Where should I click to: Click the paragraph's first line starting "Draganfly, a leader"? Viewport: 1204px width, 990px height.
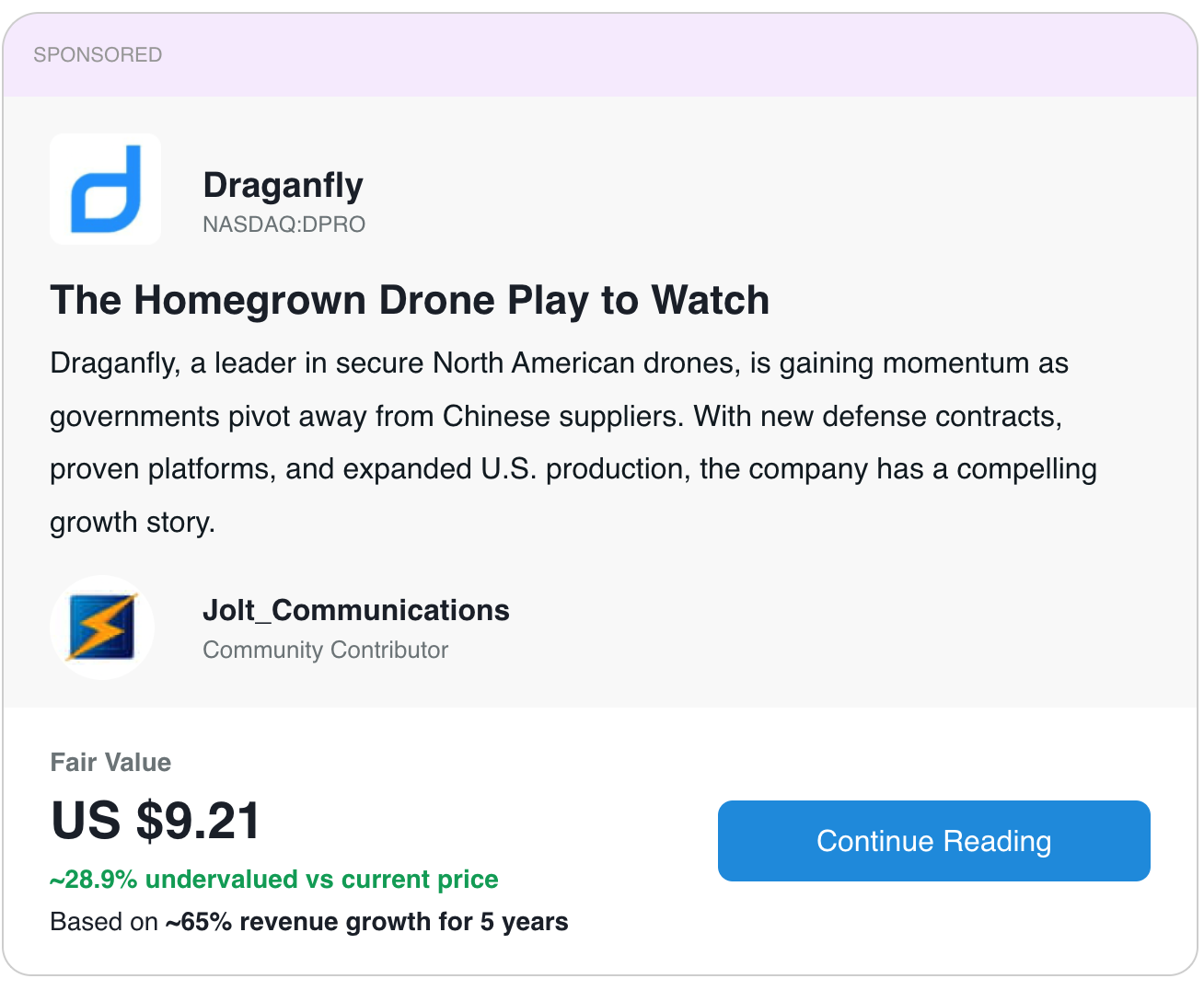559,363
